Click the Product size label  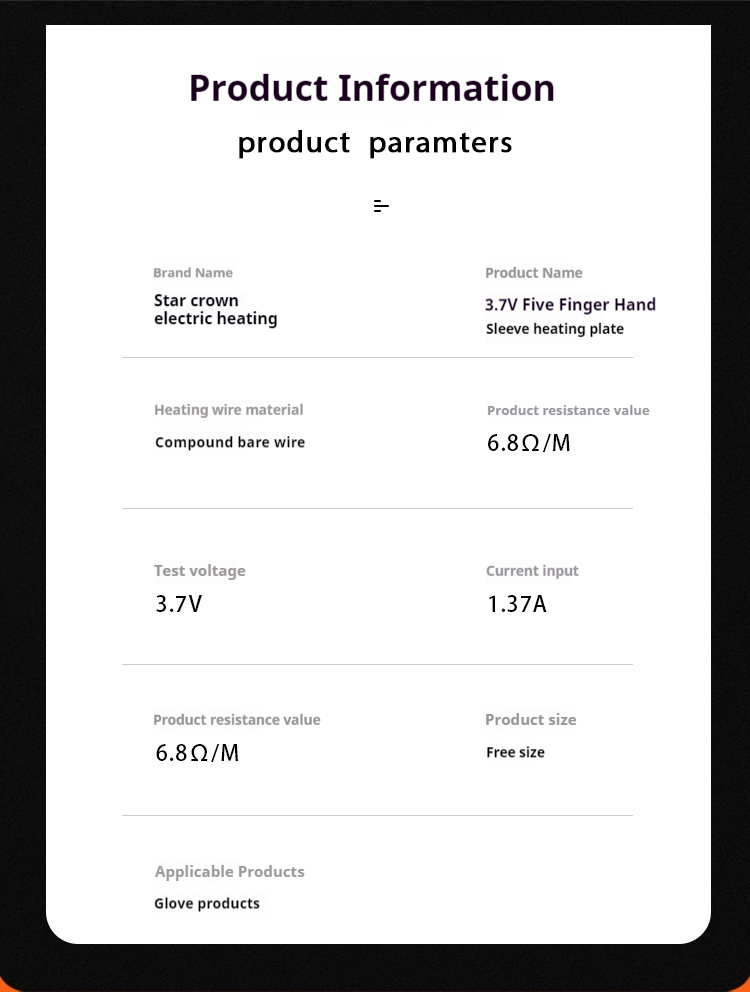530,720
